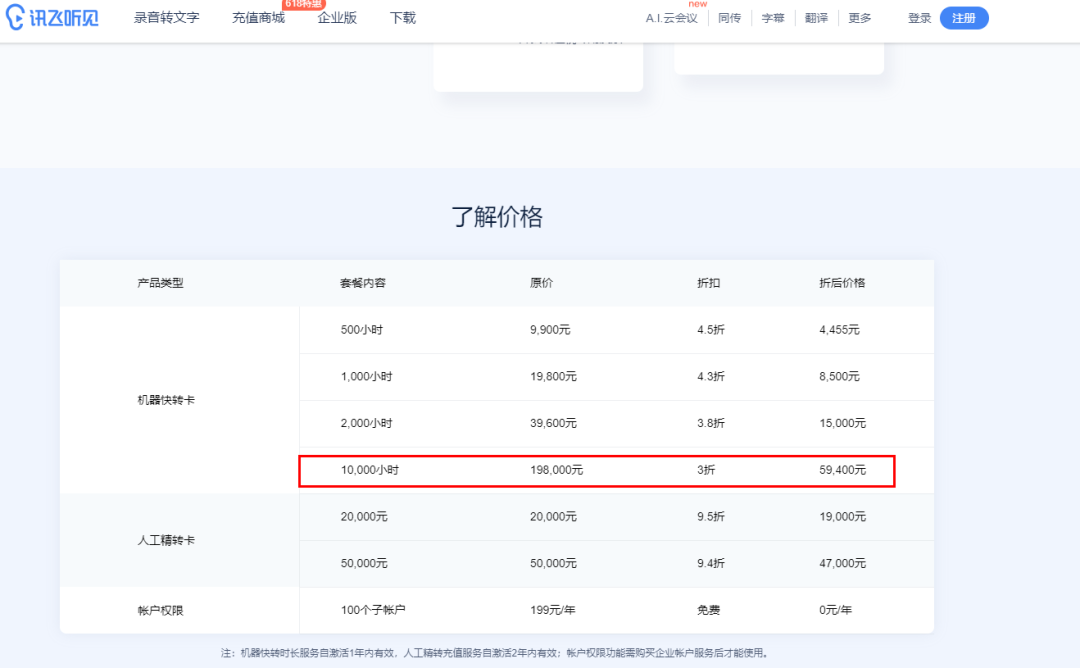Open the 录音转文字 menu item

point(166,17)
